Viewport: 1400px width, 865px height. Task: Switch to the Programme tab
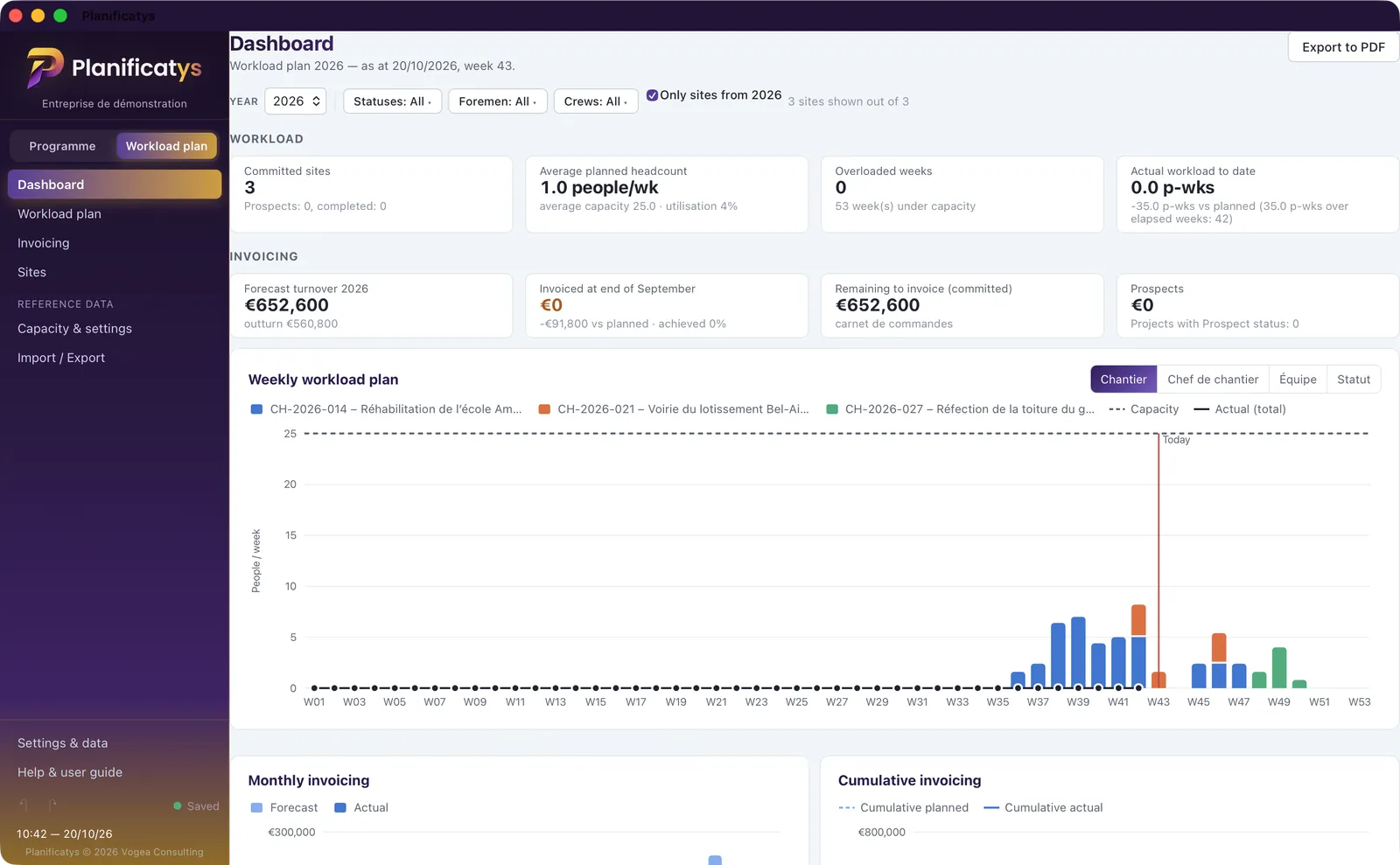pos(62,146)
